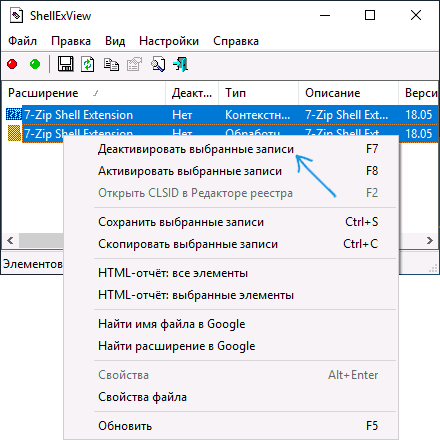Image resolution: width=440 pixels, height=440 pixels.
Task: Open the Правка menu
Action: (71, 41)
